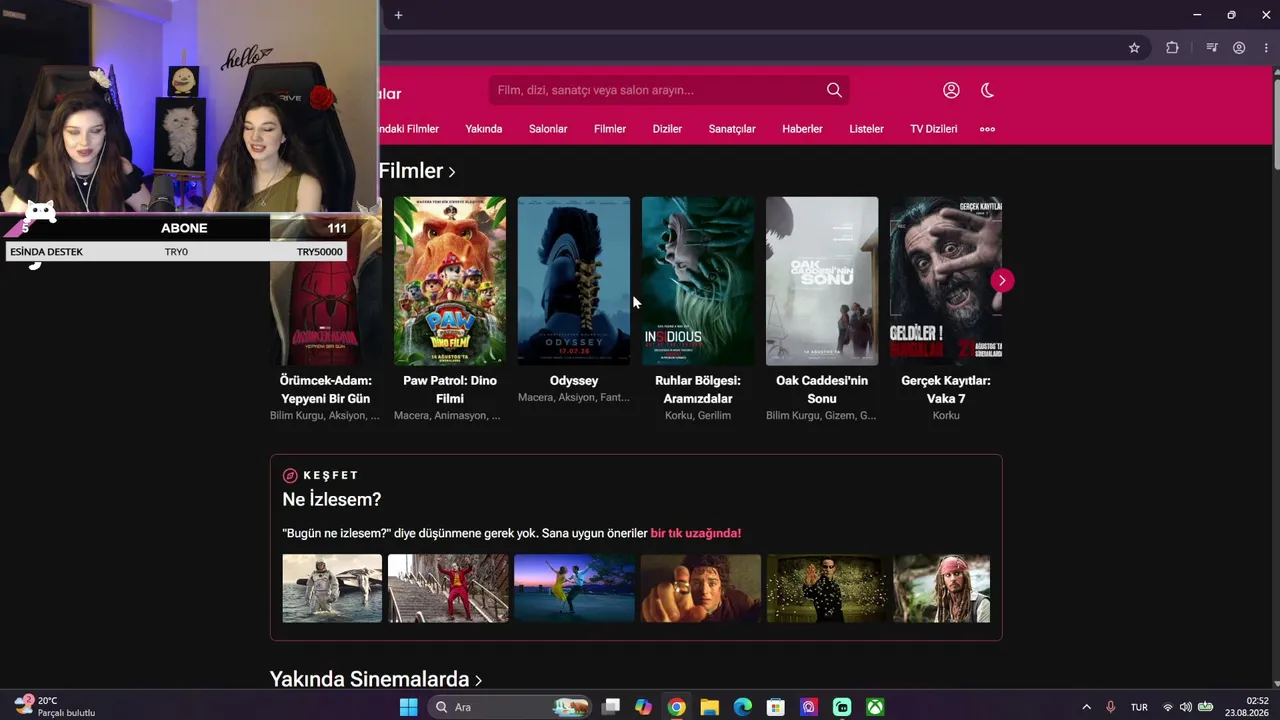Image resolution: width=1280 pixels, height=720 pixels.
Task: Select the pirate with bandana thumbnail
Action: point(942,589)
